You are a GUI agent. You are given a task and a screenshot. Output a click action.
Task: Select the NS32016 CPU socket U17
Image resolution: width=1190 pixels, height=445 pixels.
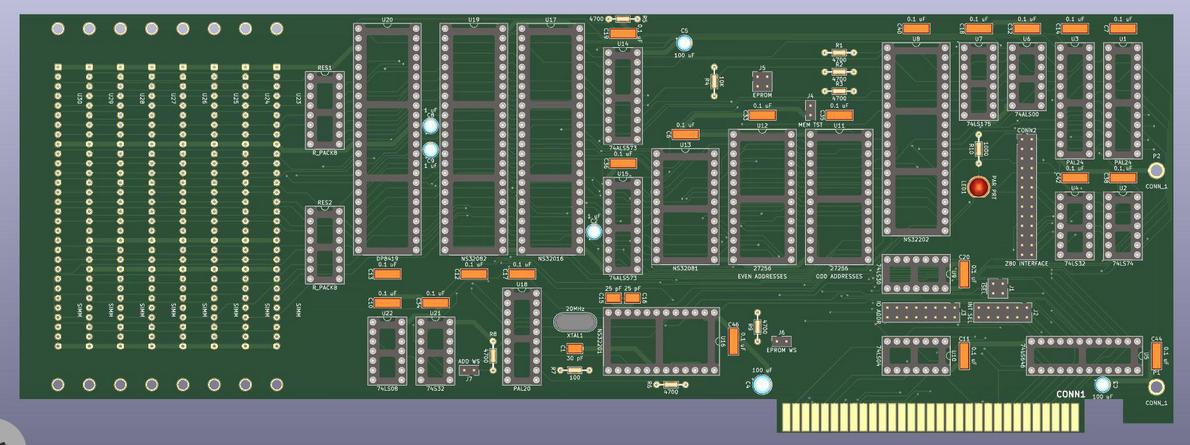tap(550, 138)
